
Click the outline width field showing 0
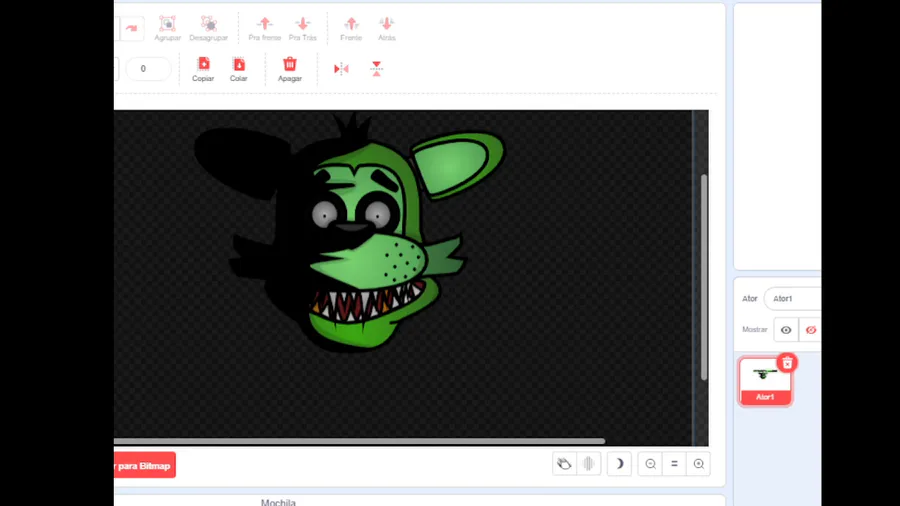pos(148,69)
